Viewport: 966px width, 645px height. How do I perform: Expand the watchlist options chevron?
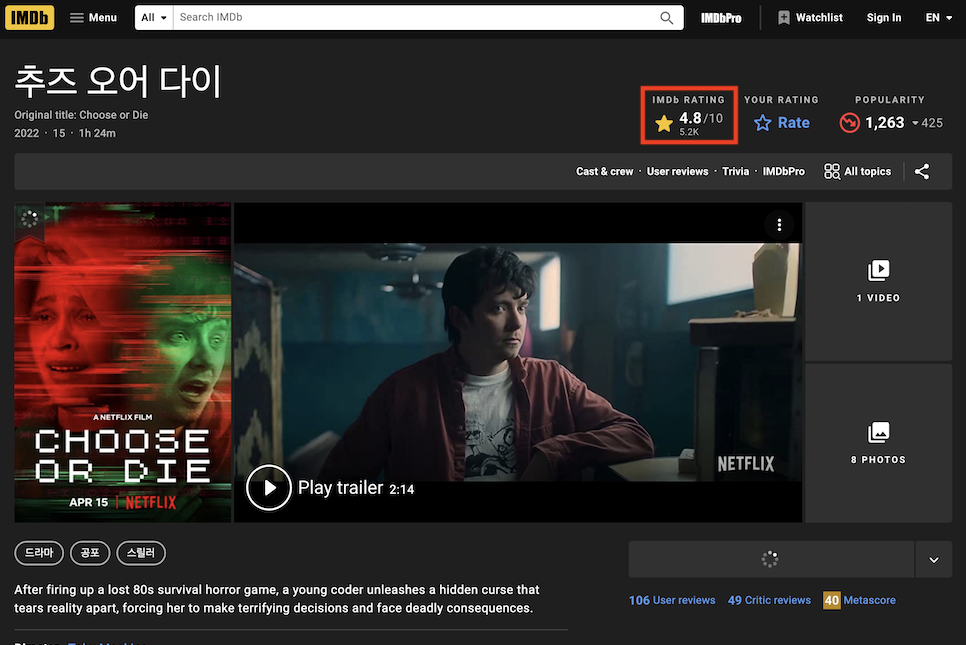[933, 559]
